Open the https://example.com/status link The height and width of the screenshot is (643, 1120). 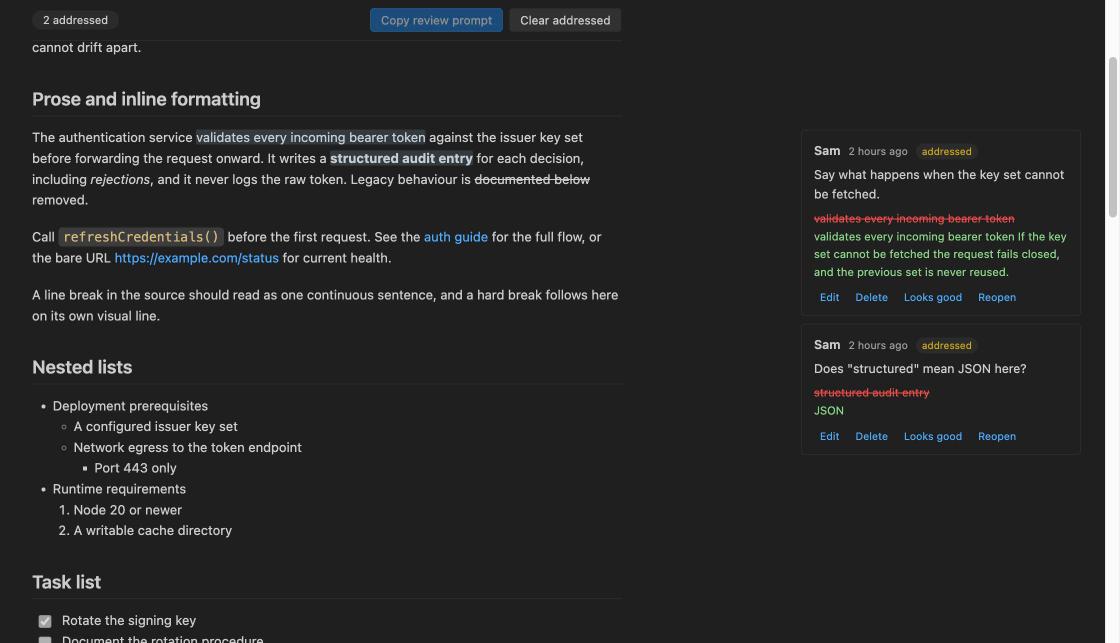pos(196,258)
